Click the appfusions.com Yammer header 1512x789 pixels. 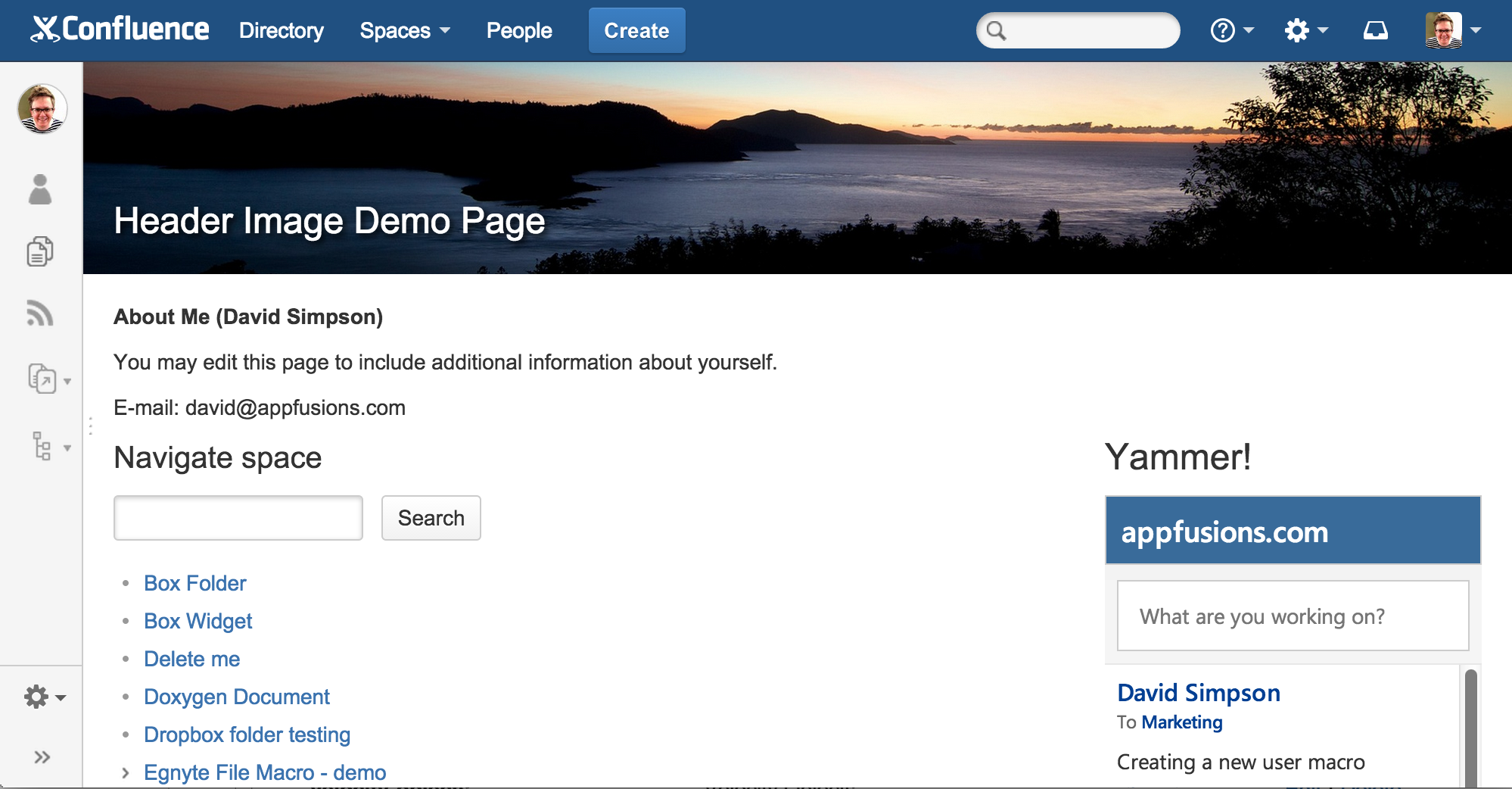tap(1293, 530)
